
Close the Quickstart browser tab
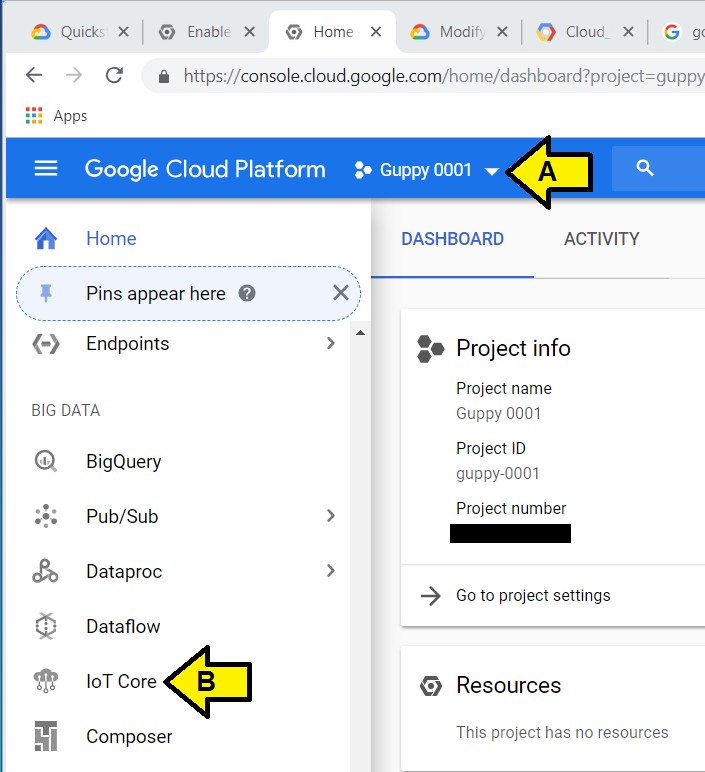(124, 32)
